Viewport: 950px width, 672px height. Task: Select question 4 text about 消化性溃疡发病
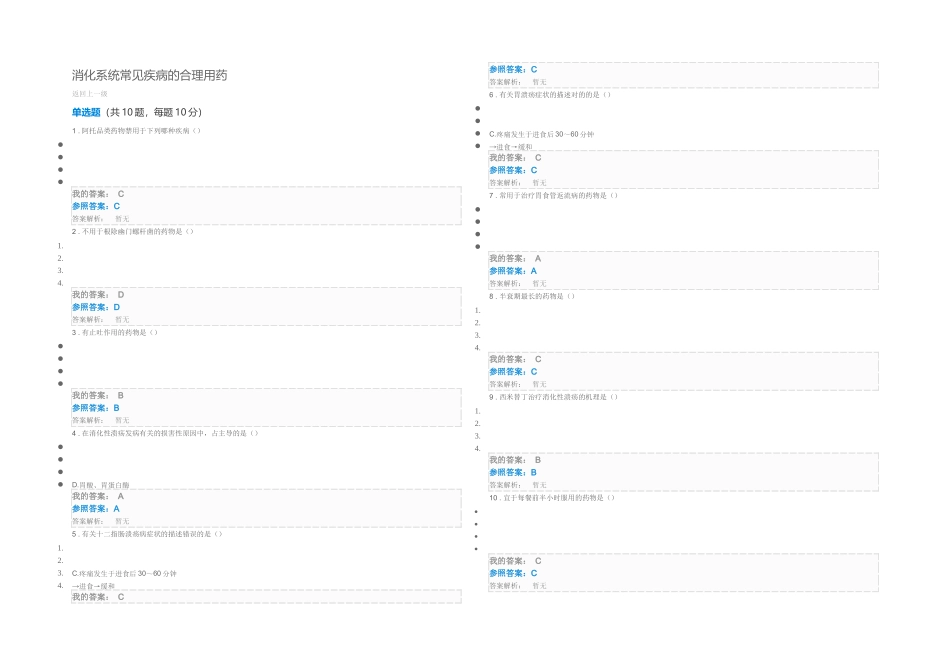(165, 433)
